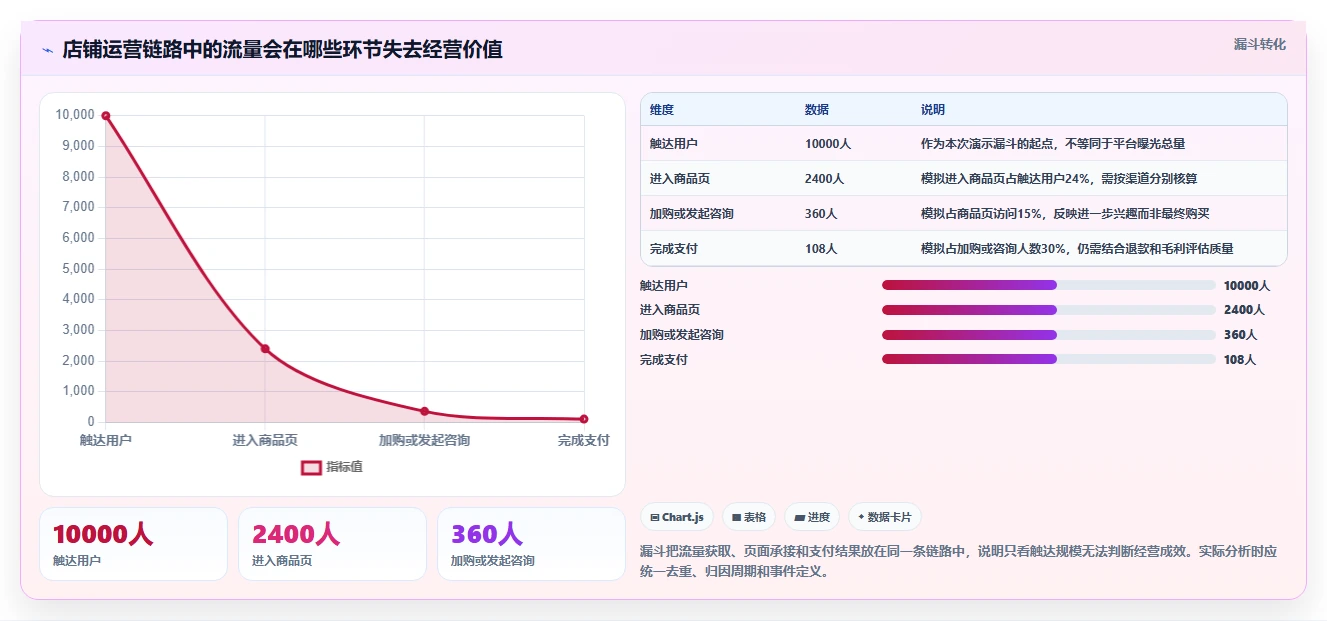Screen dimensions: 1327x621
Task: Click the 360人 value in the table
Action: coord(821,214)
